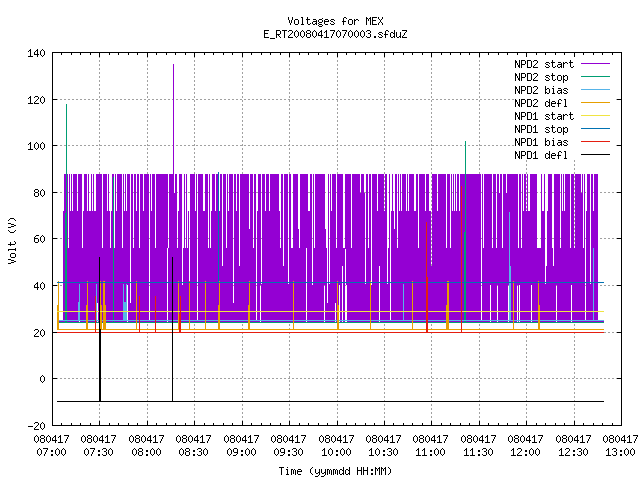Click the 'NPD2 defl' legend label

pyautogui.click(x=541, y=103)
